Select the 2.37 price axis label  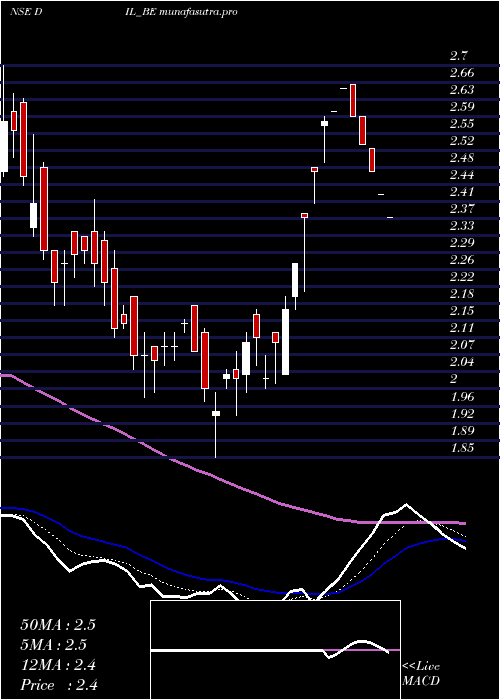click(x=462, y=208)
